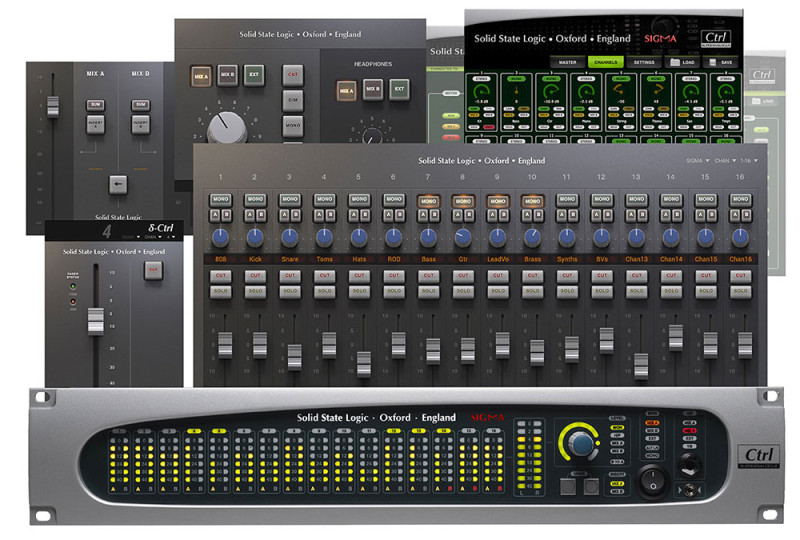This screenshot has width=800, height=540.
Task: Click the monitor MONO button
Action: 293,126
